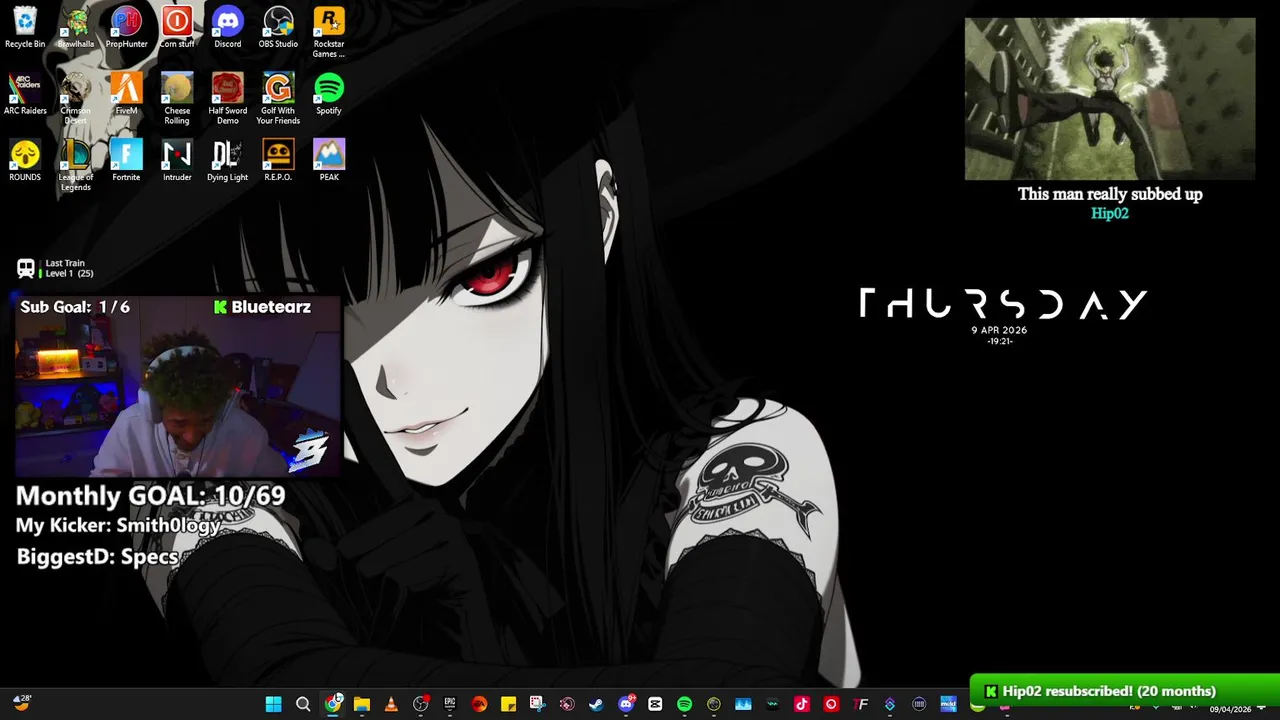The width and height of the screenshot is (1280, 720).
Task: Open the Dying Light desktop shortcut
Action: coord(227,160)
